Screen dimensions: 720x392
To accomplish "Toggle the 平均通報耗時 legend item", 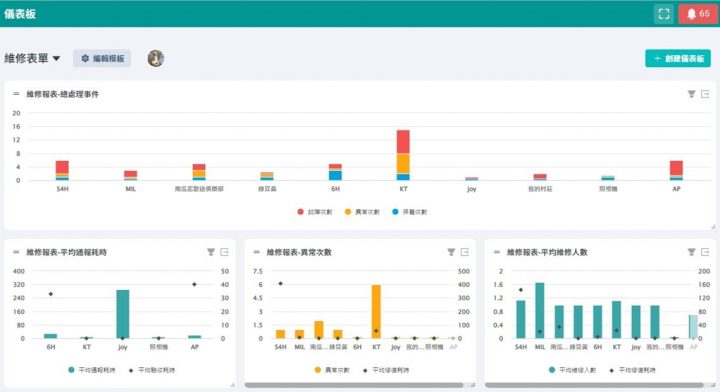I will point(92,370).
